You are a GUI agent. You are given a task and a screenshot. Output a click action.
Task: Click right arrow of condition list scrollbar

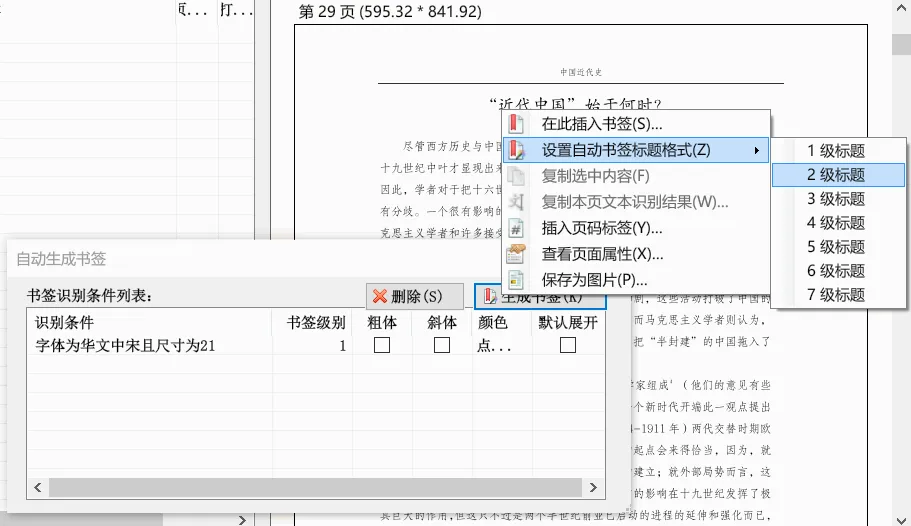[x=593, y=488]
